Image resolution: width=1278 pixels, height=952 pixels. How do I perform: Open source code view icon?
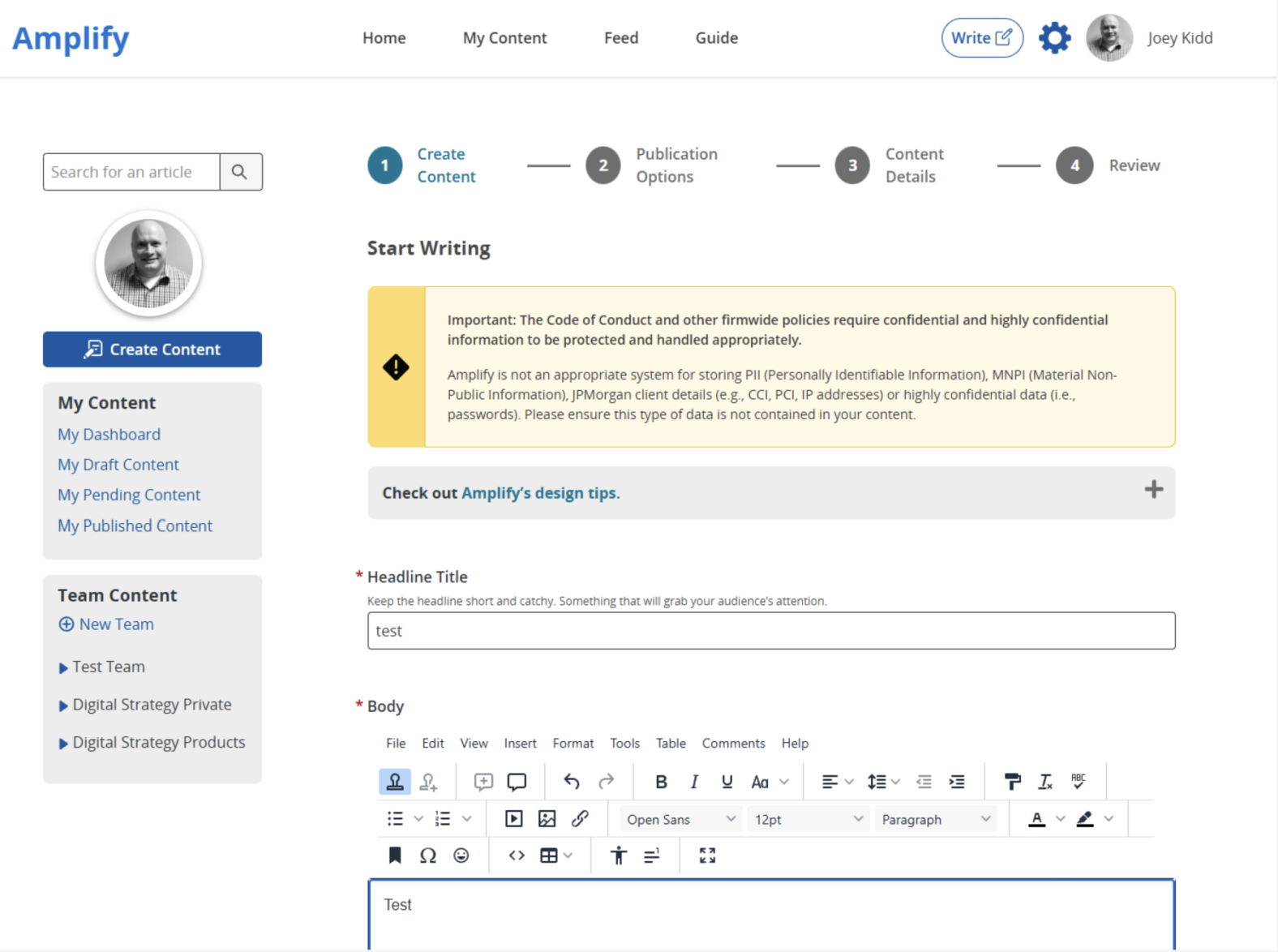pyautogui.click(x=517, y=856)
